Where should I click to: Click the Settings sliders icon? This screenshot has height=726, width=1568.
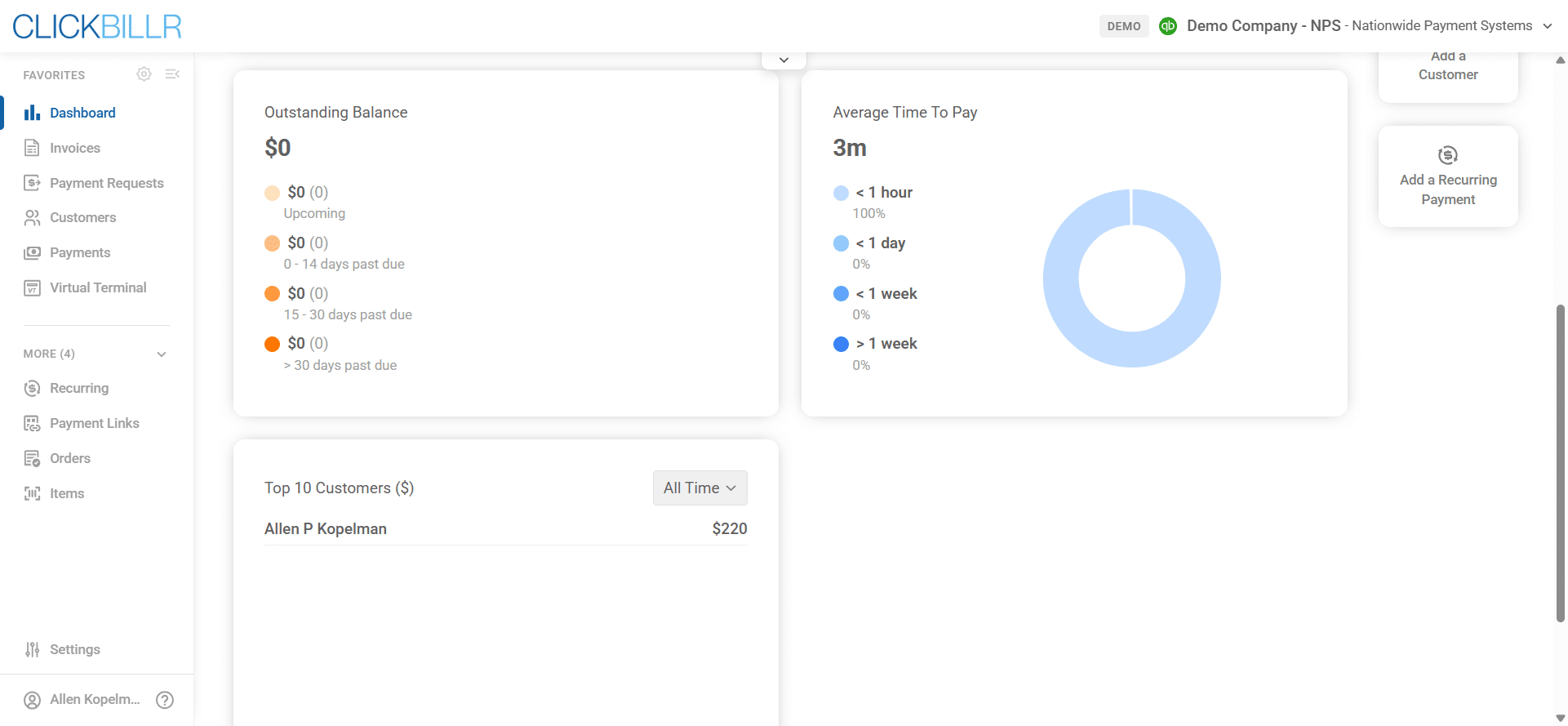click(x=32, y=650)
